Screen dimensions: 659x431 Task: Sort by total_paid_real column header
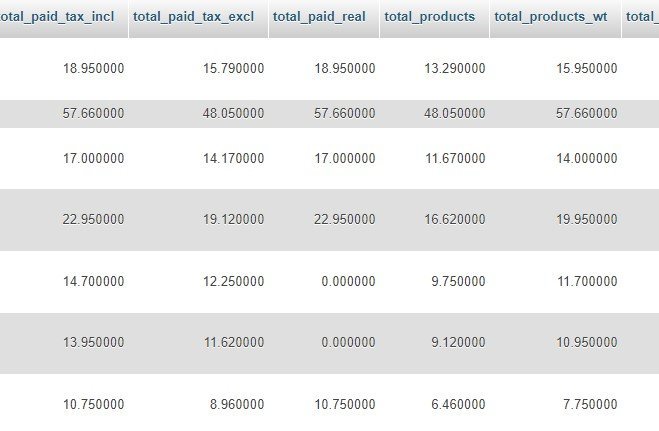click(x=319, y=16)
